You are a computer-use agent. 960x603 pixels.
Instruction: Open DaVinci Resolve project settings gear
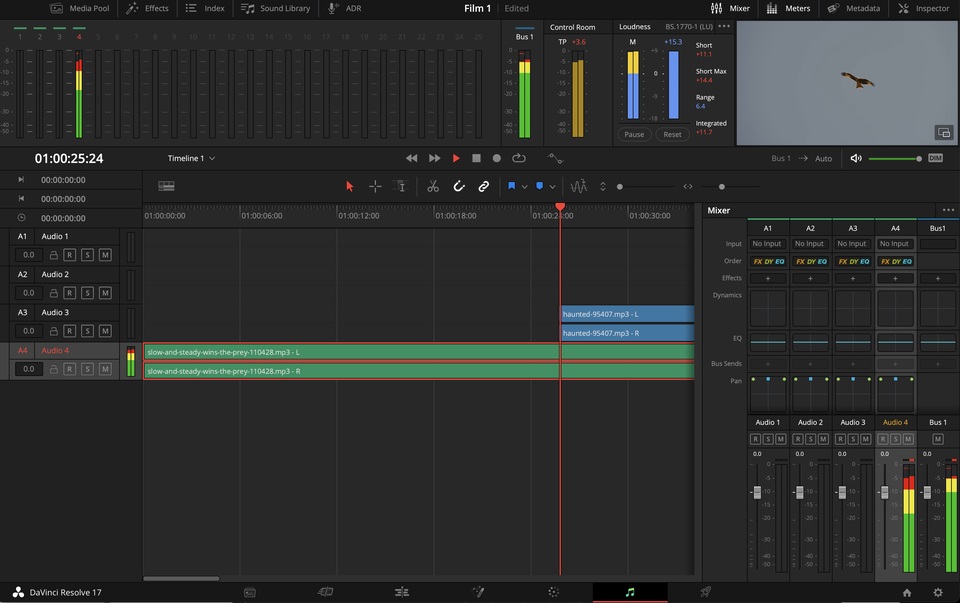tap(936, 591)
